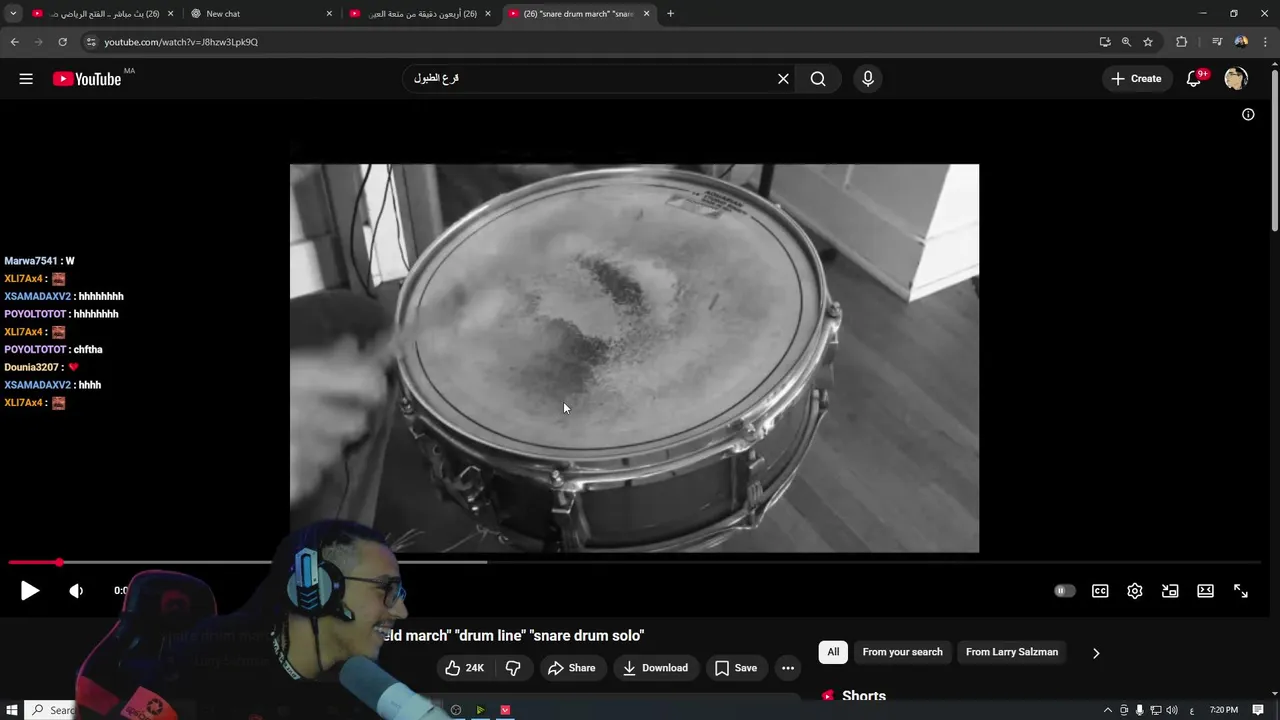Start voice search with the microphone
The height and width of the screenshot is (720, 1280).
tap(867, 79)
